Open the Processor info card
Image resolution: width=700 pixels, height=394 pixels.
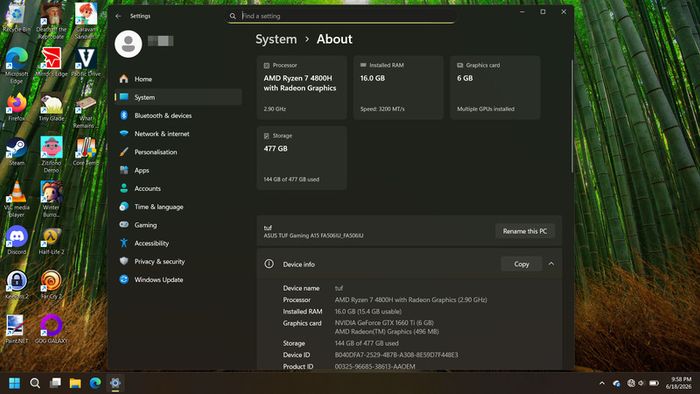302,87
